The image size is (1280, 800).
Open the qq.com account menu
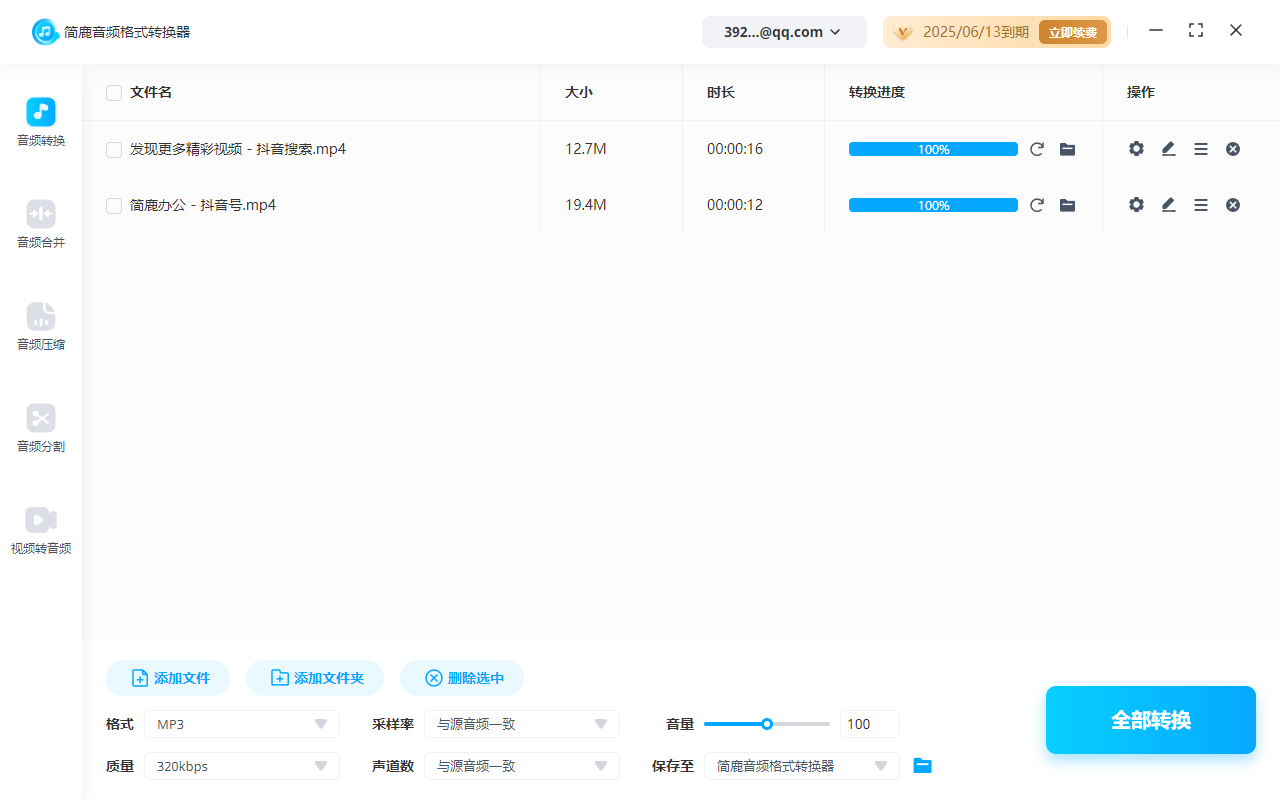(784, 31)
